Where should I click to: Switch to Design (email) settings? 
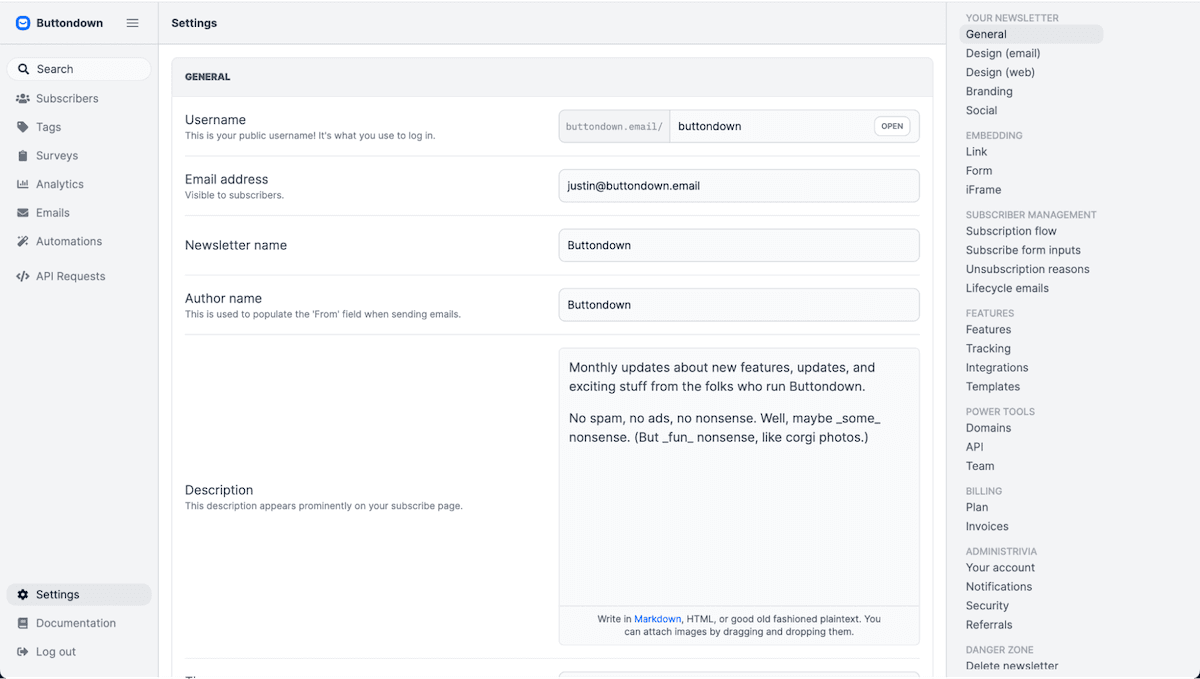tap(1002, 53)
